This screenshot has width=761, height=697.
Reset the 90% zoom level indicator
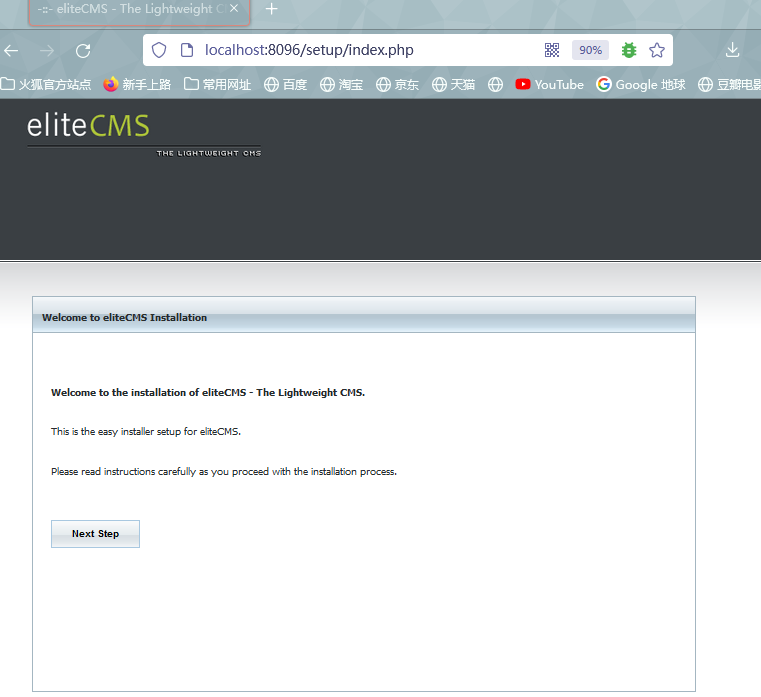coord(590,50)
